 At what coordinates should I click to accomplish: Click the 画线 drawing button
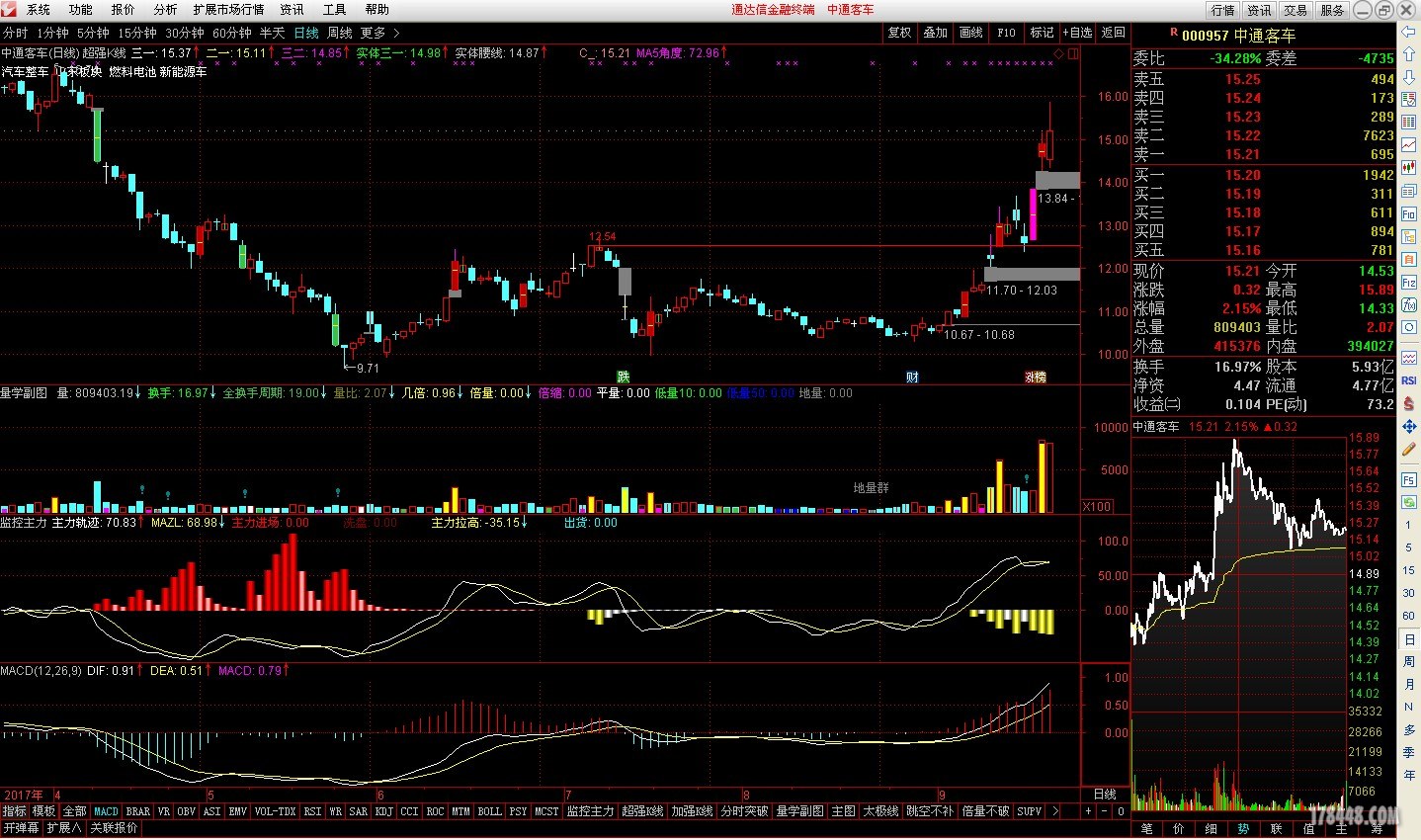pos(971,33)
